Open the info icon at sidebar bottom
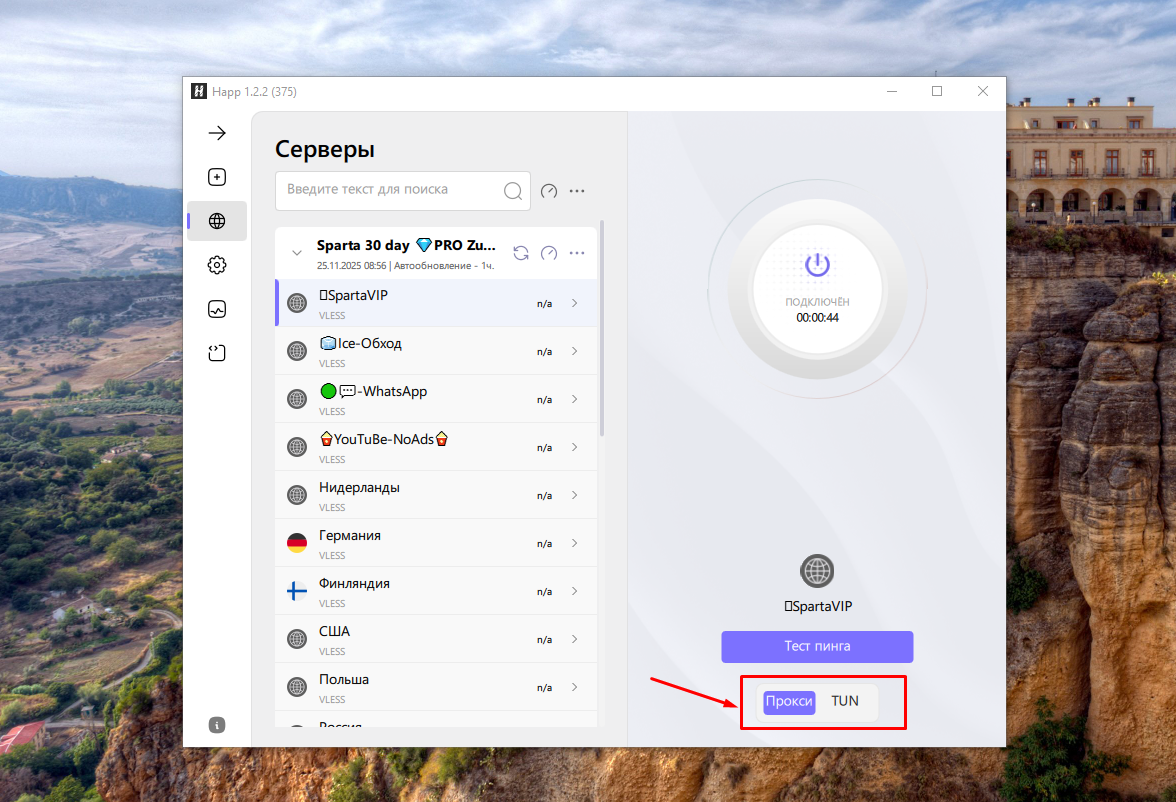The width and height of the screenshot is (1176, 802). tap(217, 725)
